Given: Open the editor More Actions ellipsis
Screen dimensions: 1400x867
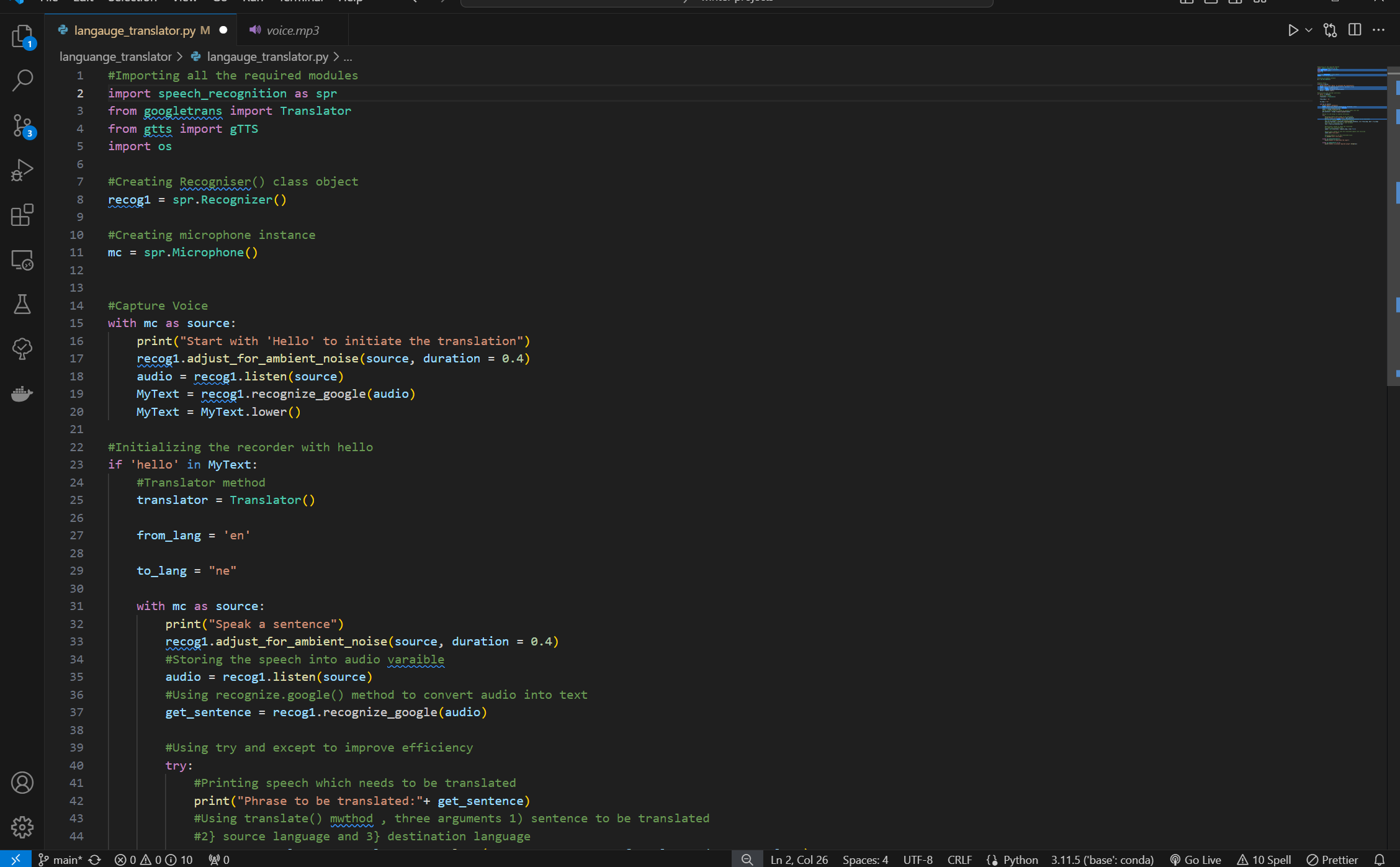Looking at the screenshot, I should click(x=1378, y=30).
